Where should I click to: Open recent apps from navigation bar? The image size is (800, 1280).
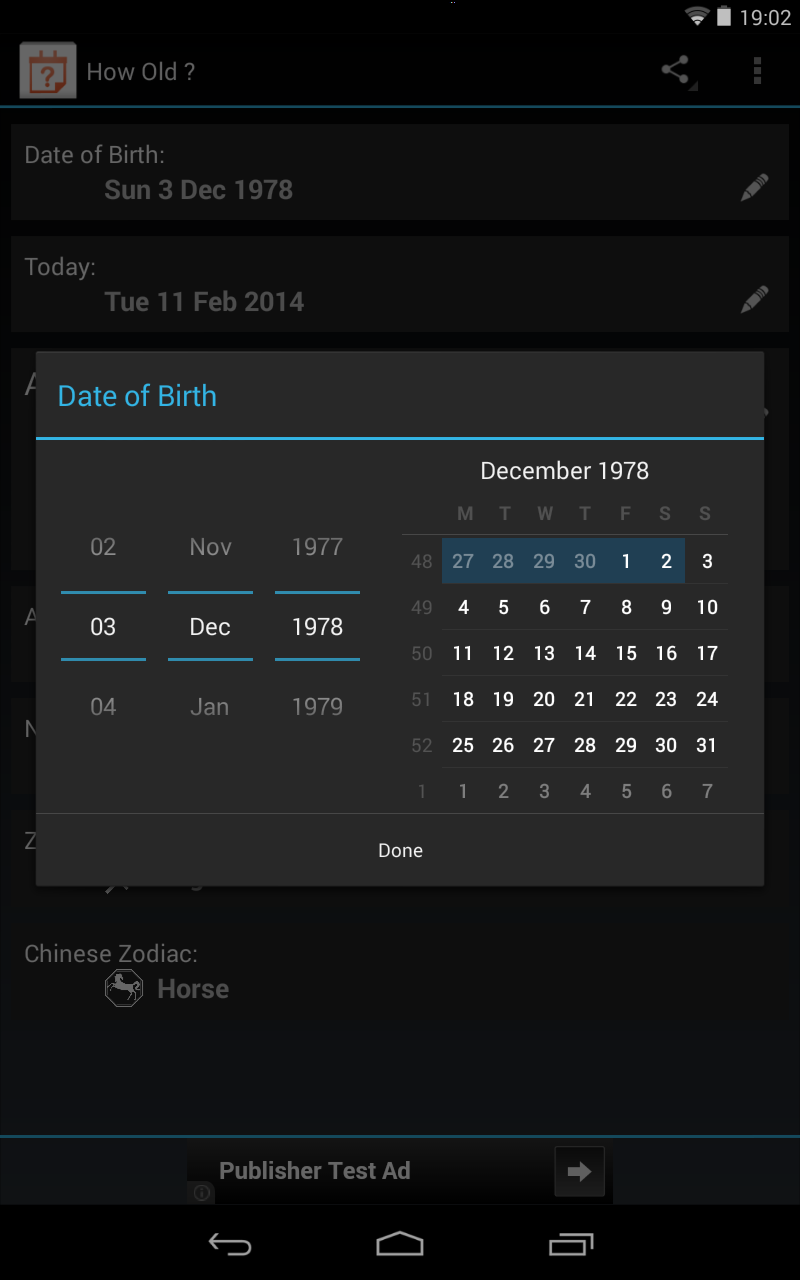[x=571, y=1244]
